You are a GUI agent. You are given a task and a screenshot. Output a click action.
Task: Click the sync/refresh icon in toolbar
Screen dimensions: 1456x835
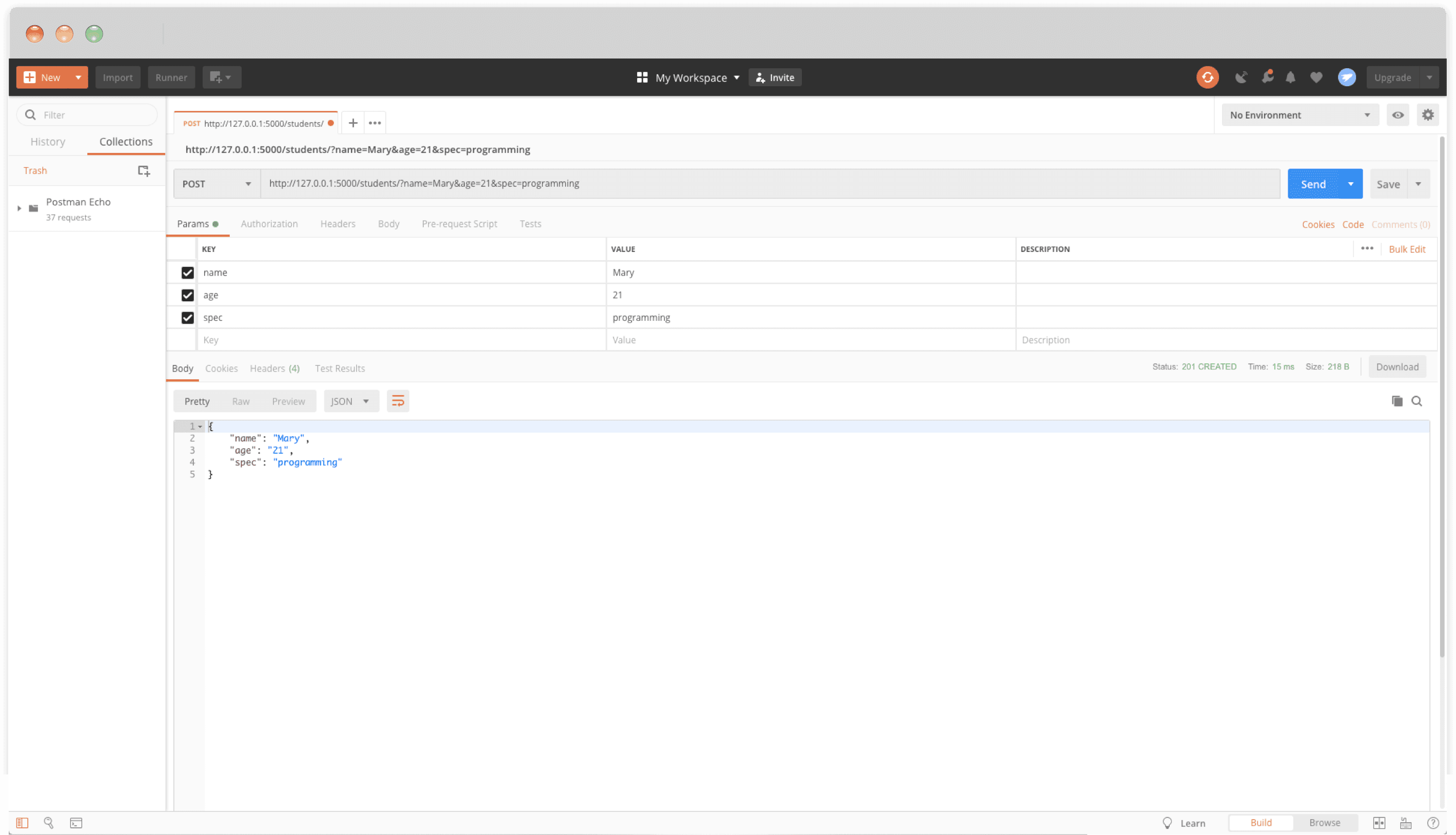[x=1208, y=77]
